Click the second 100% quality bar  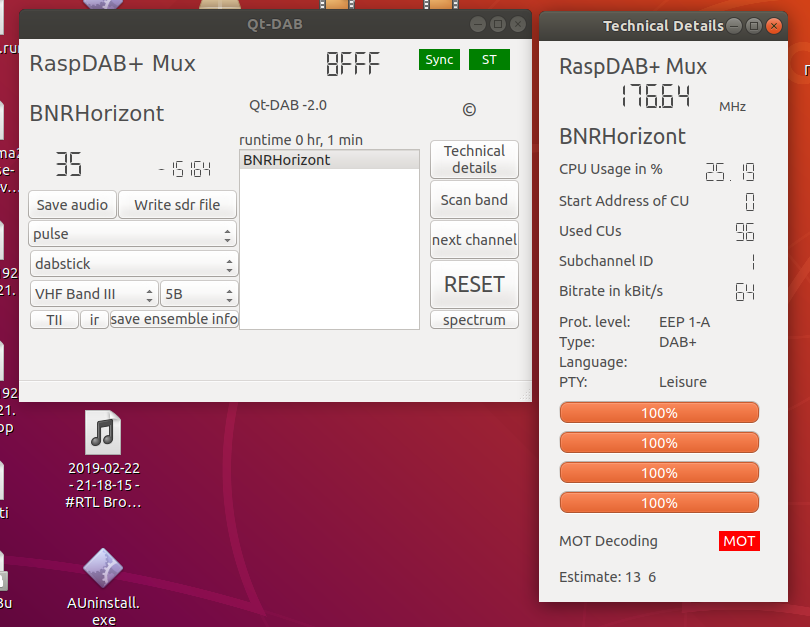coord(659,443)
